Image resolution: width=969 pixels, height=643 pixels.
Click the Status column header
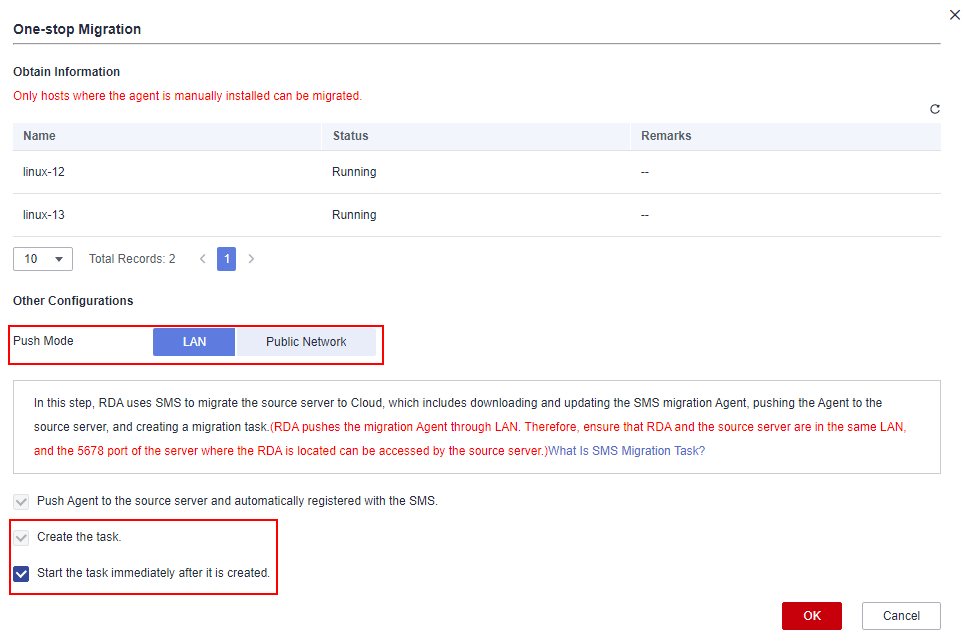point(350,136)
